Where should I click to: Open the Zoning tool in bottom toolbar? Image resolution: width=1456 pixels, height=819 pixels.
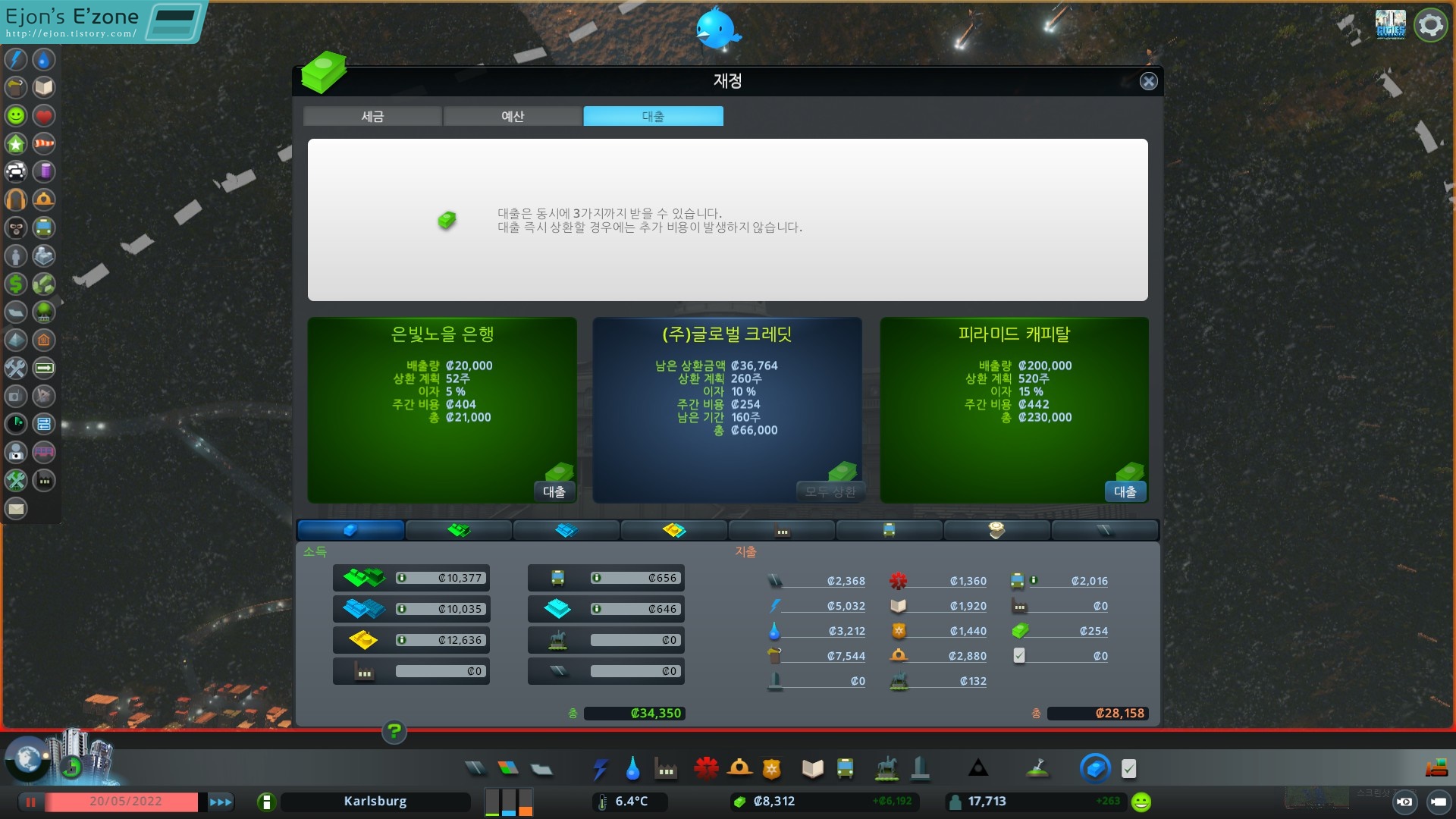tap(508, 769)
